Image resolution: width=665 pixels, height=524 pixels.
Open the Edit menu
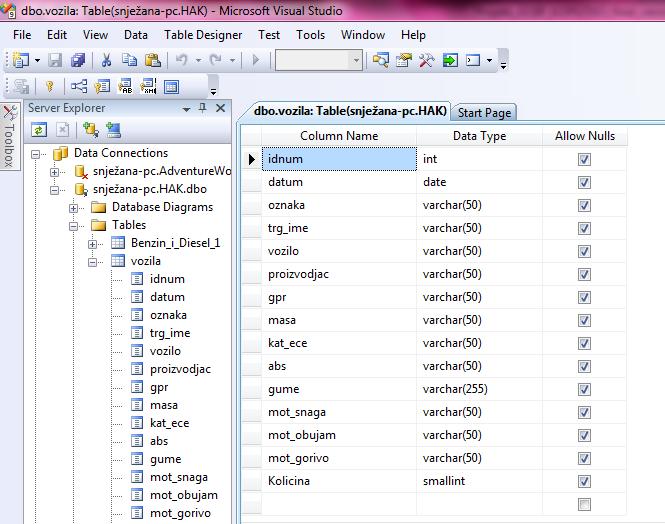pyautogui.click(x=57, y=35)
